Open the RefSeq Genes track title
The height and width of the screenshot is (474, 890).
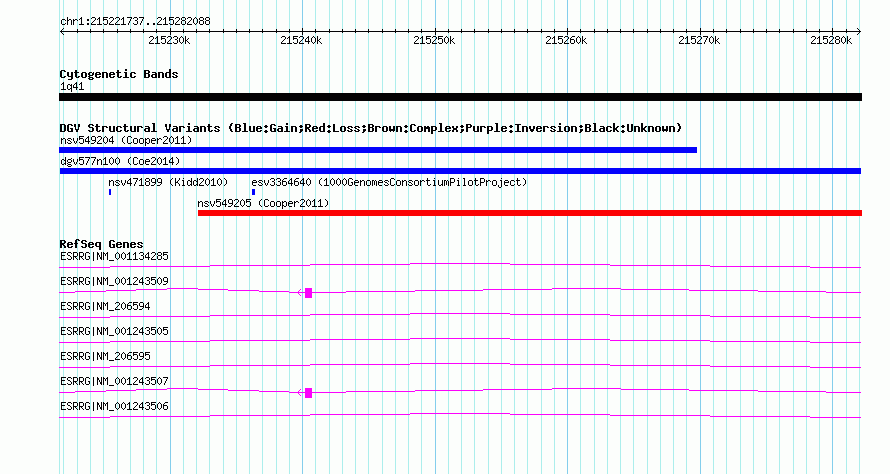point(101,244)
